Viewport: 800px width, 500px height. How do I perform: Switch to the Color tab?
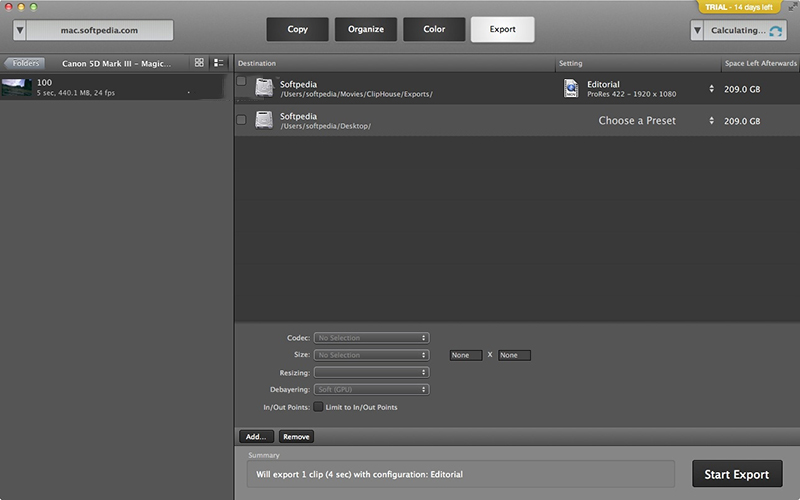click(434, 29)
